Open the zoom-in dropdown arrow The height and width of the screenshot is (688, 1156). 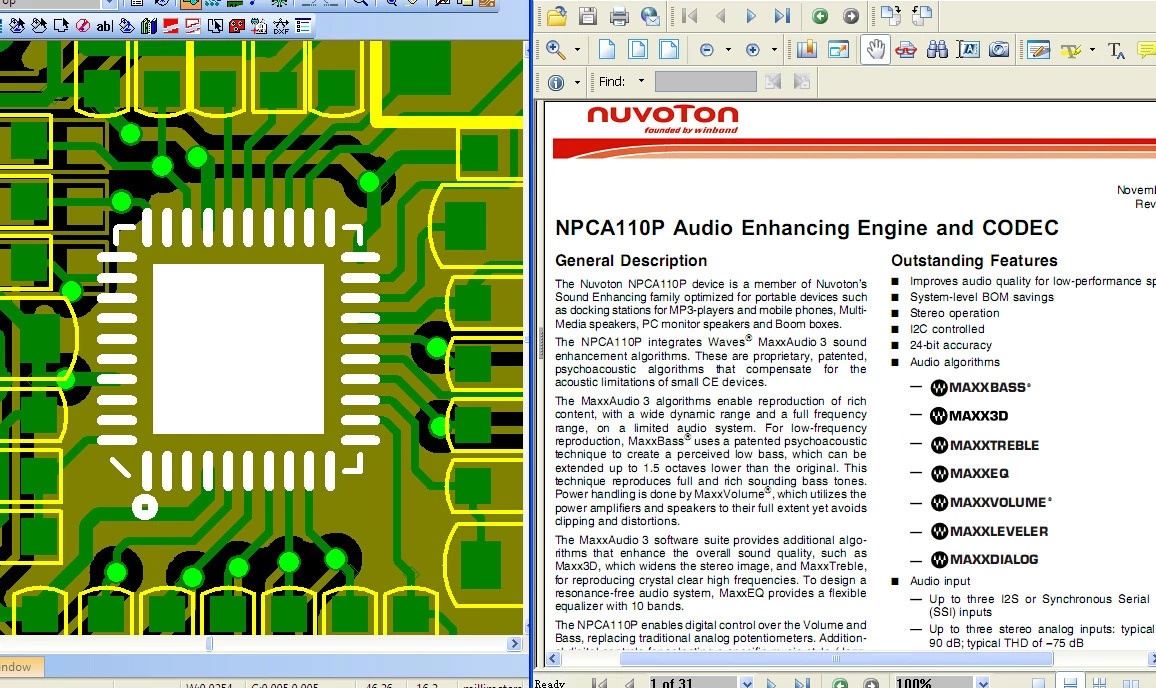click(774, 50)
